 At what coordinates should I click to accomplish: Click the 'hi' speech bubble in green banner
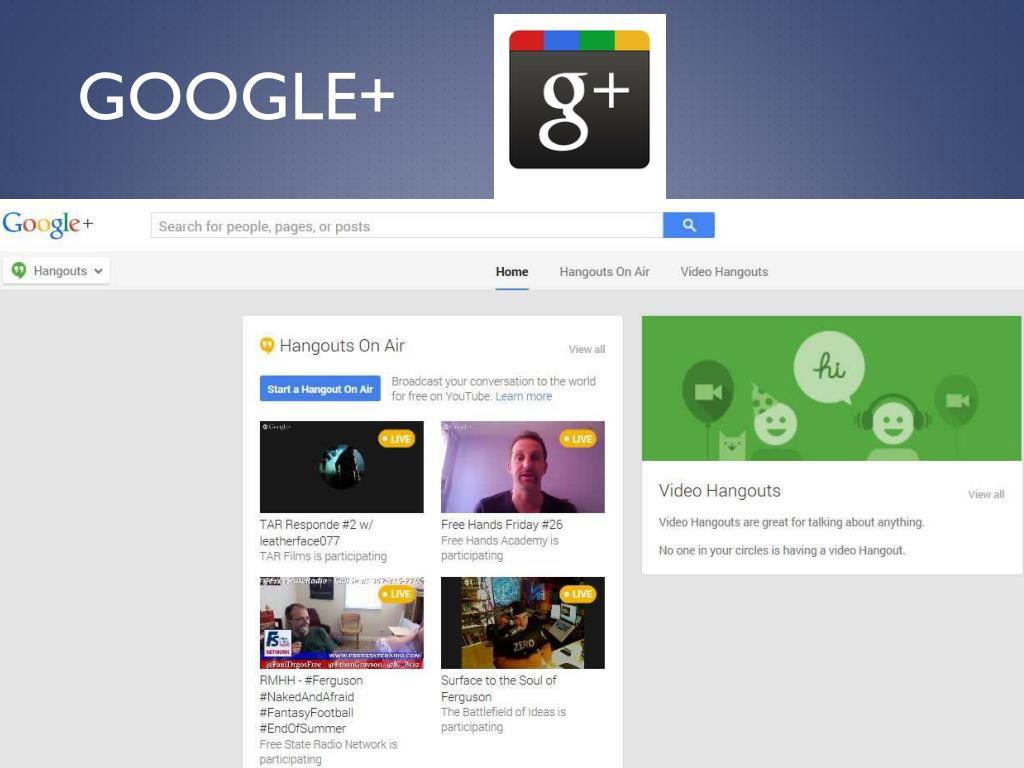[829, 367]
